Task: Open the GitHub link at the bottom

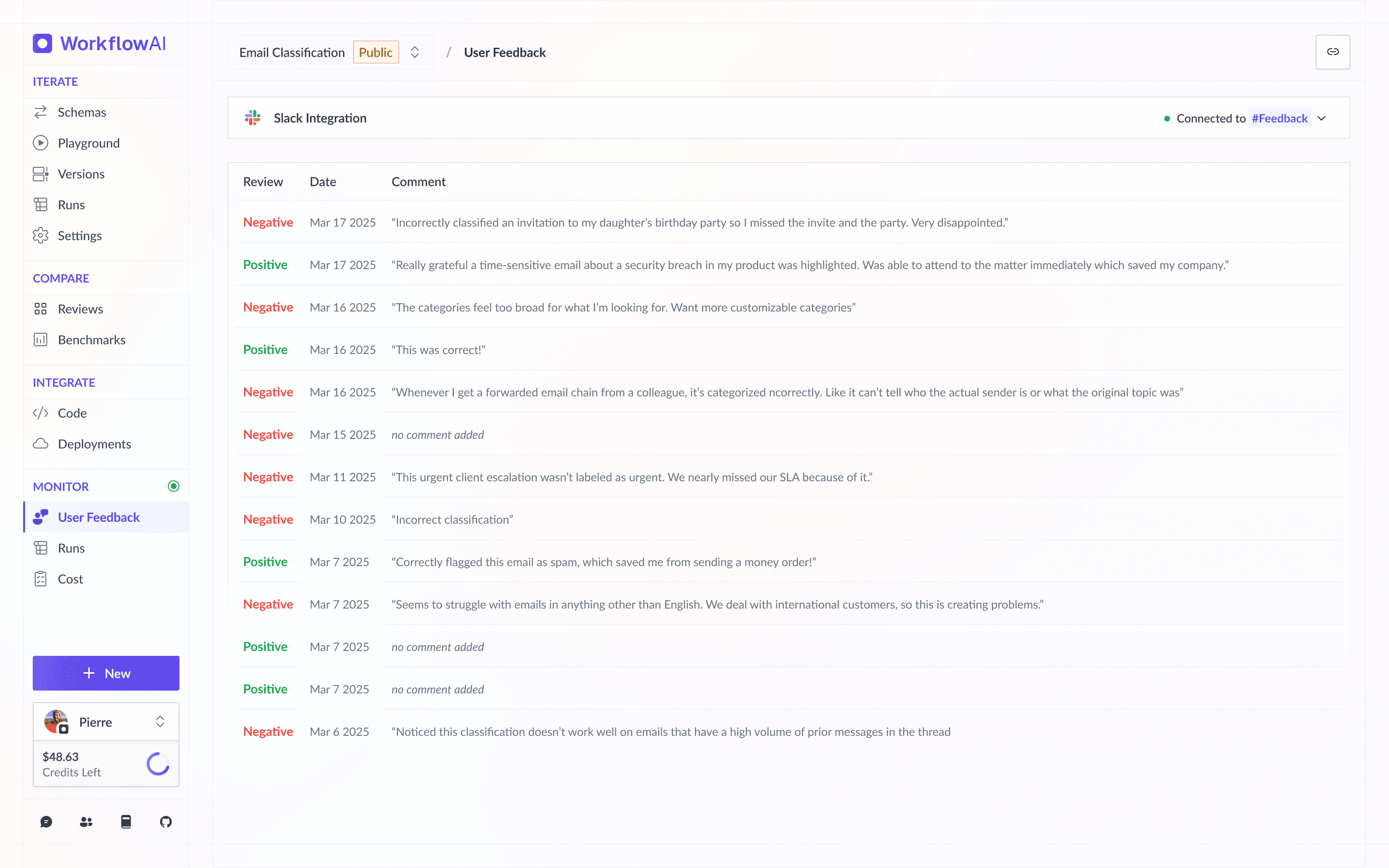Action: click(165, 822)
